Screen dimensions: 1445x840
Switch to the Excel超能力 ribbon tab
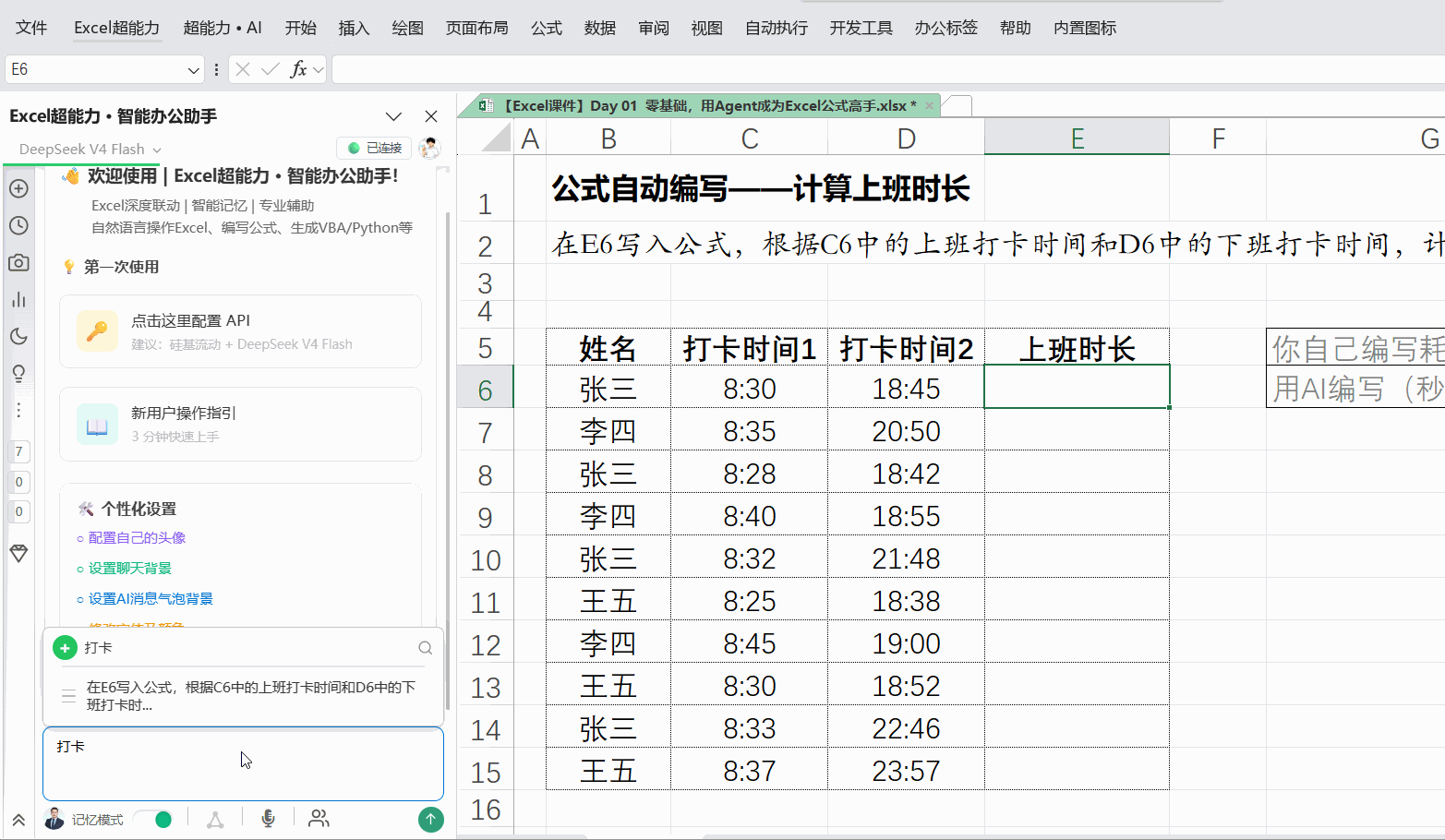coord(116,28)
